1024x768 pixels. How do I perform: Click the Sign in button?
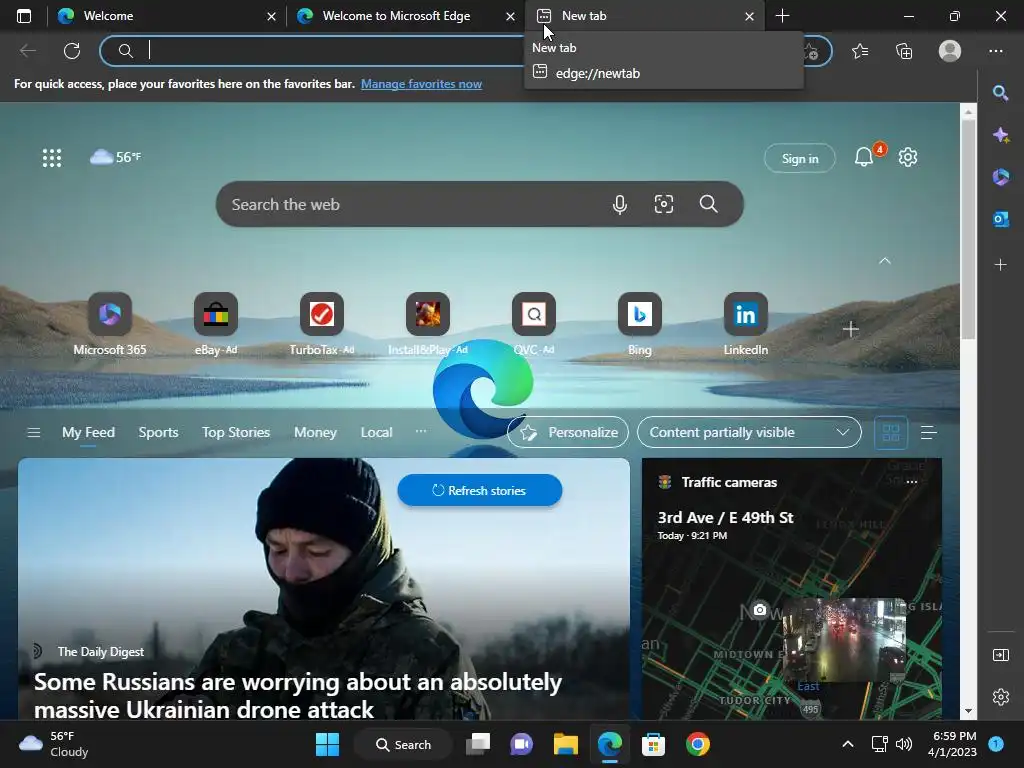pyautogui.click(x=799, y=158)
